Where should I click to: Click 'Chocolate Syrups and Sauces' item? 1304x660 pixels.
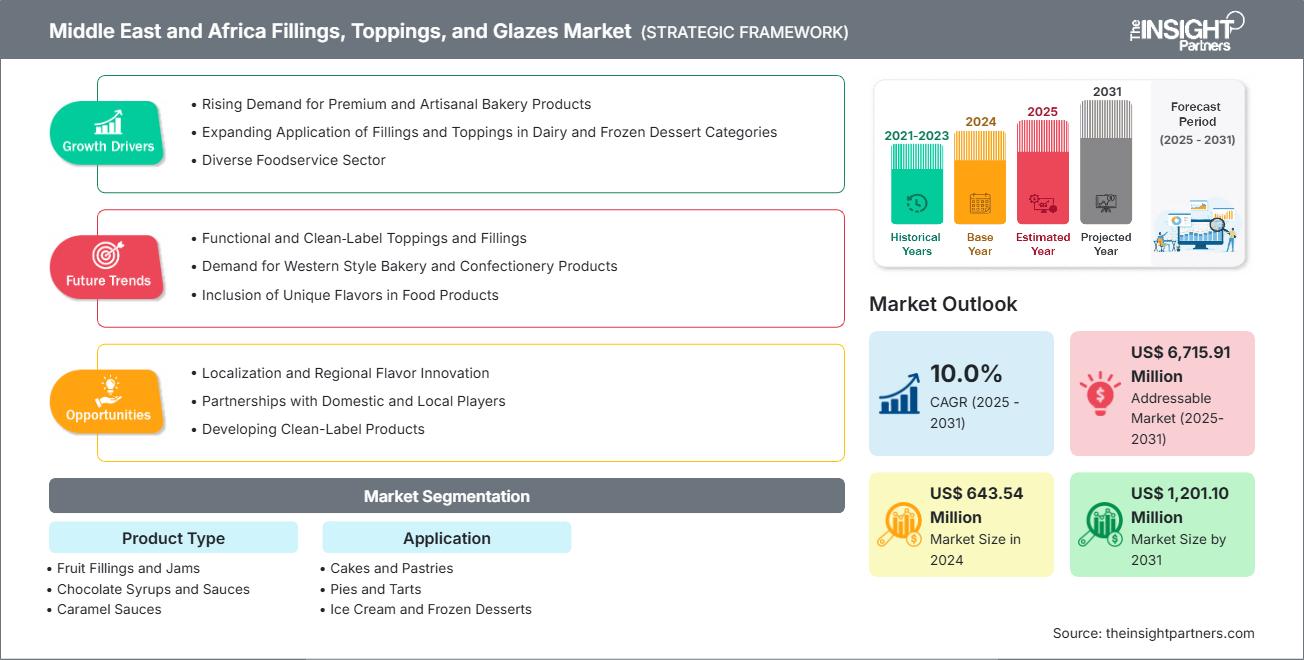coord(153,589)
